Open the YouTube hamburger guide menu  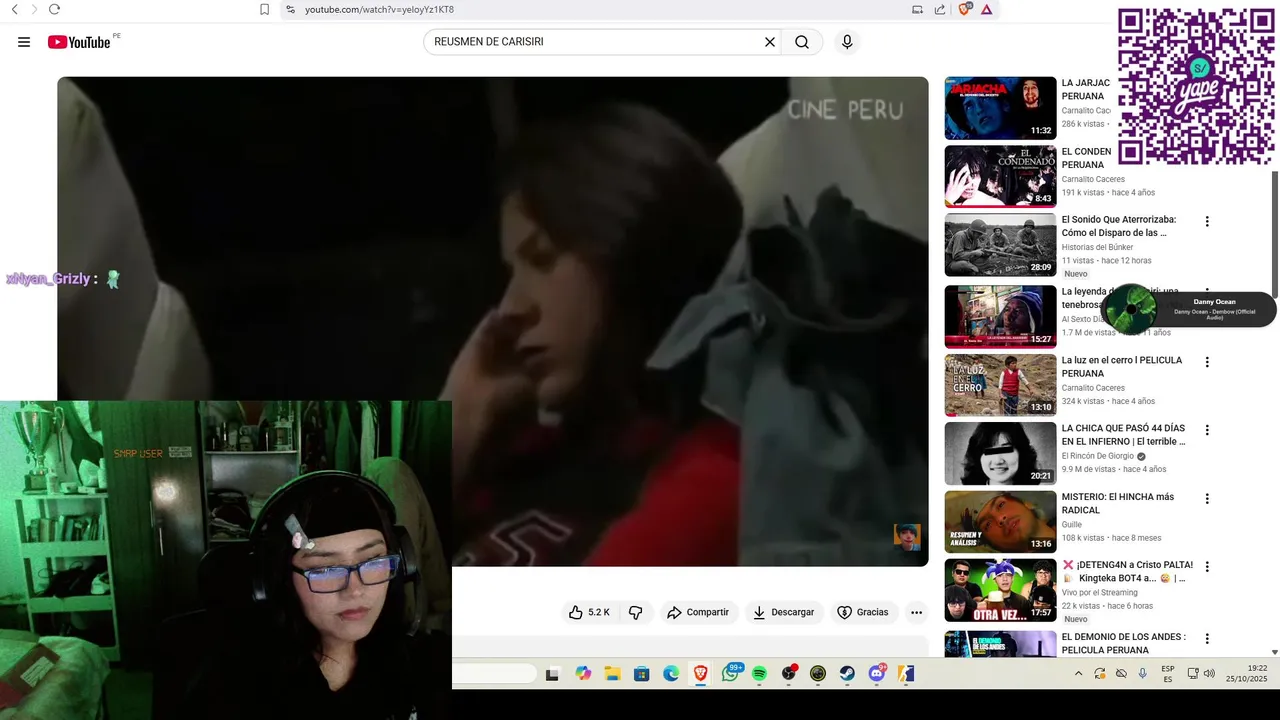click(24, 42)
